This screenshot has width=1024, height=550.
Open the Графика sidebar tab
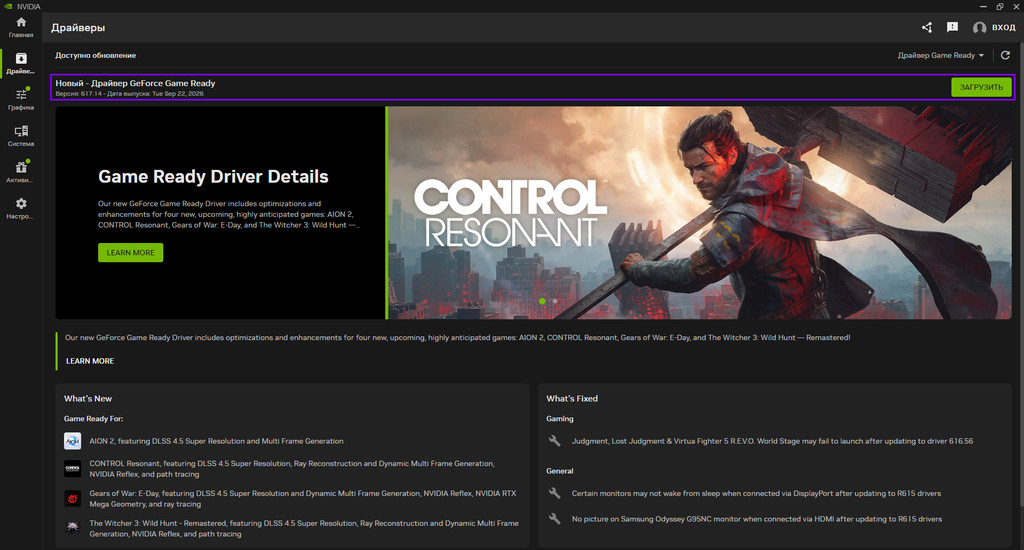point(21,99)
